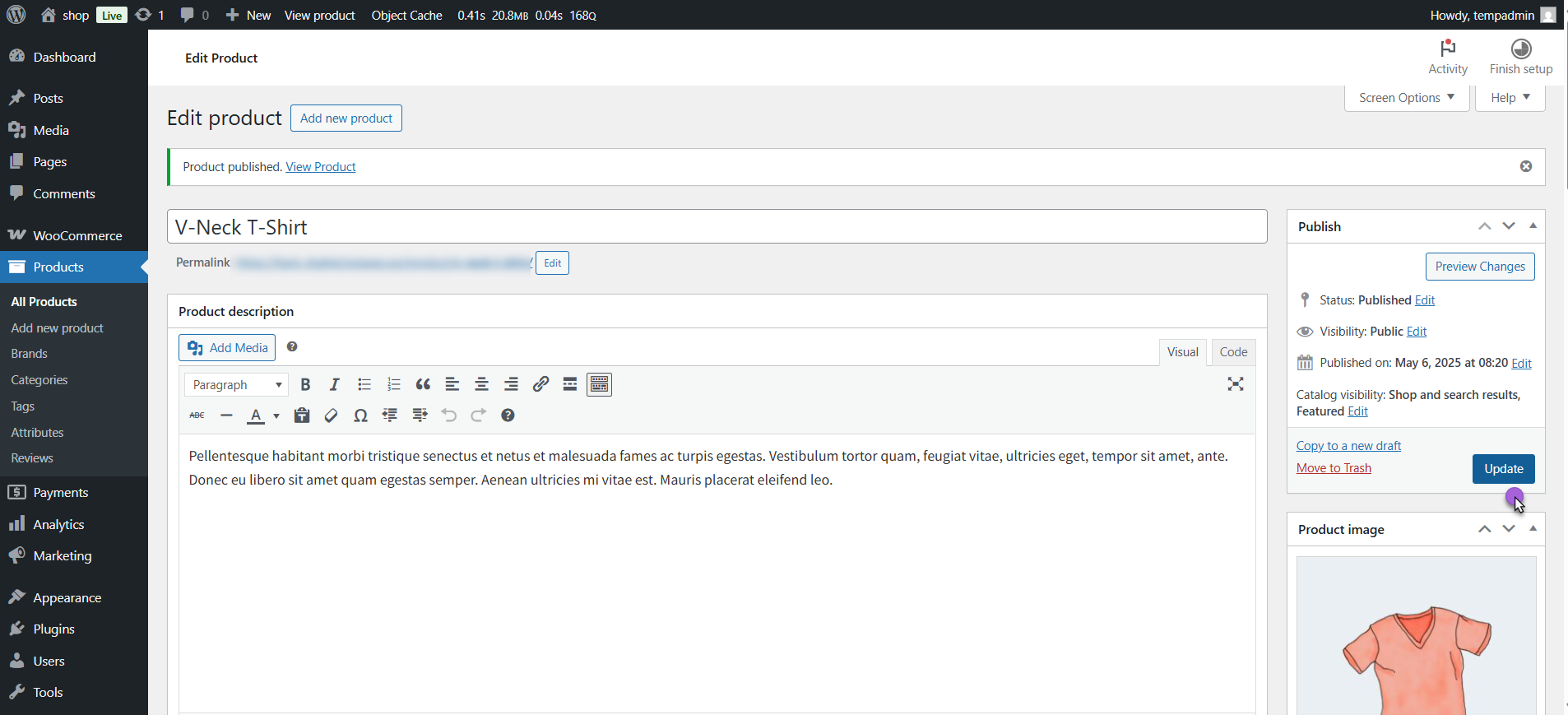Toggle the editor toolbar kitchen sink

click(599, 384)
